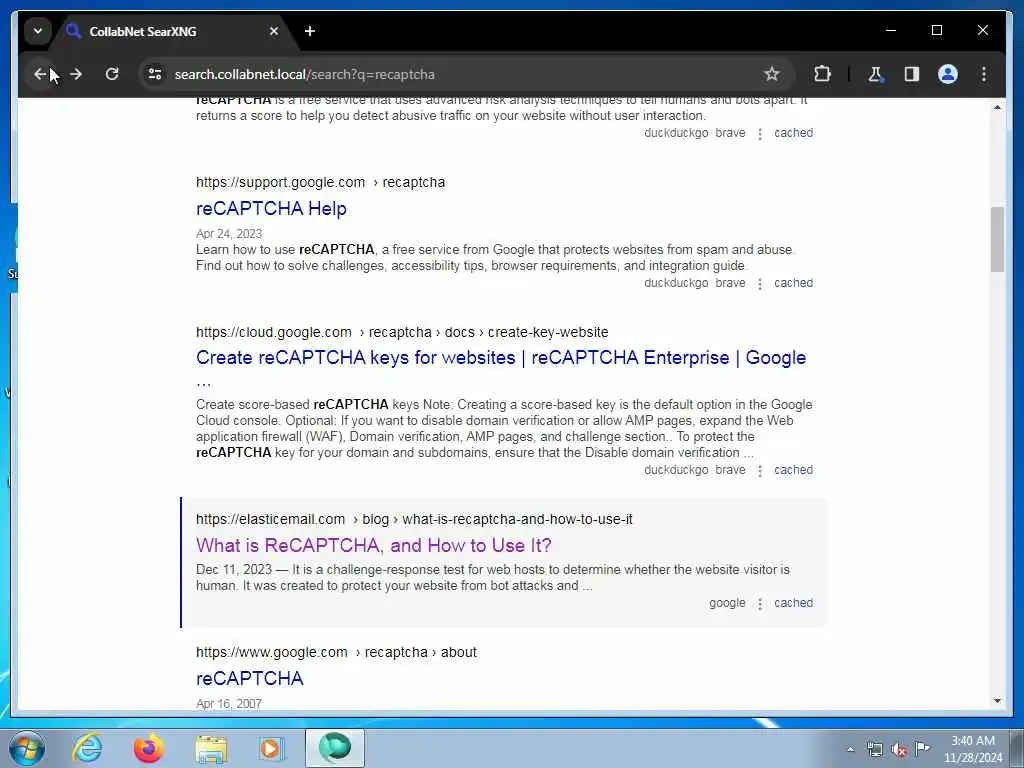Open the clock showing 3:40 AM
This screenshot has height=768, width=1024.
[x=972, y=749]
